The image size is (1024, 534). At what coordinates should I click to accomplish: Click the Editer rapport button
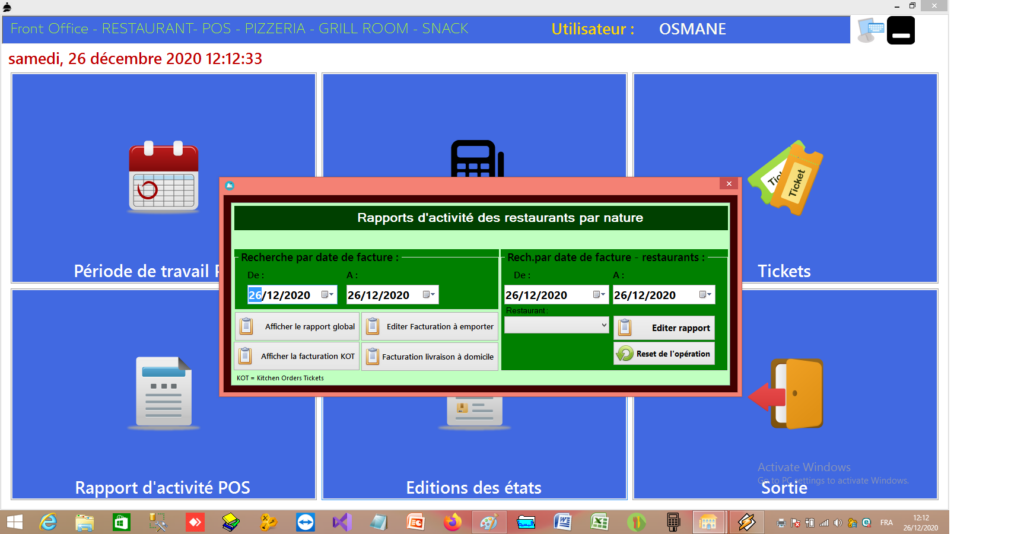pyautogui.click(x=664, y=328)
